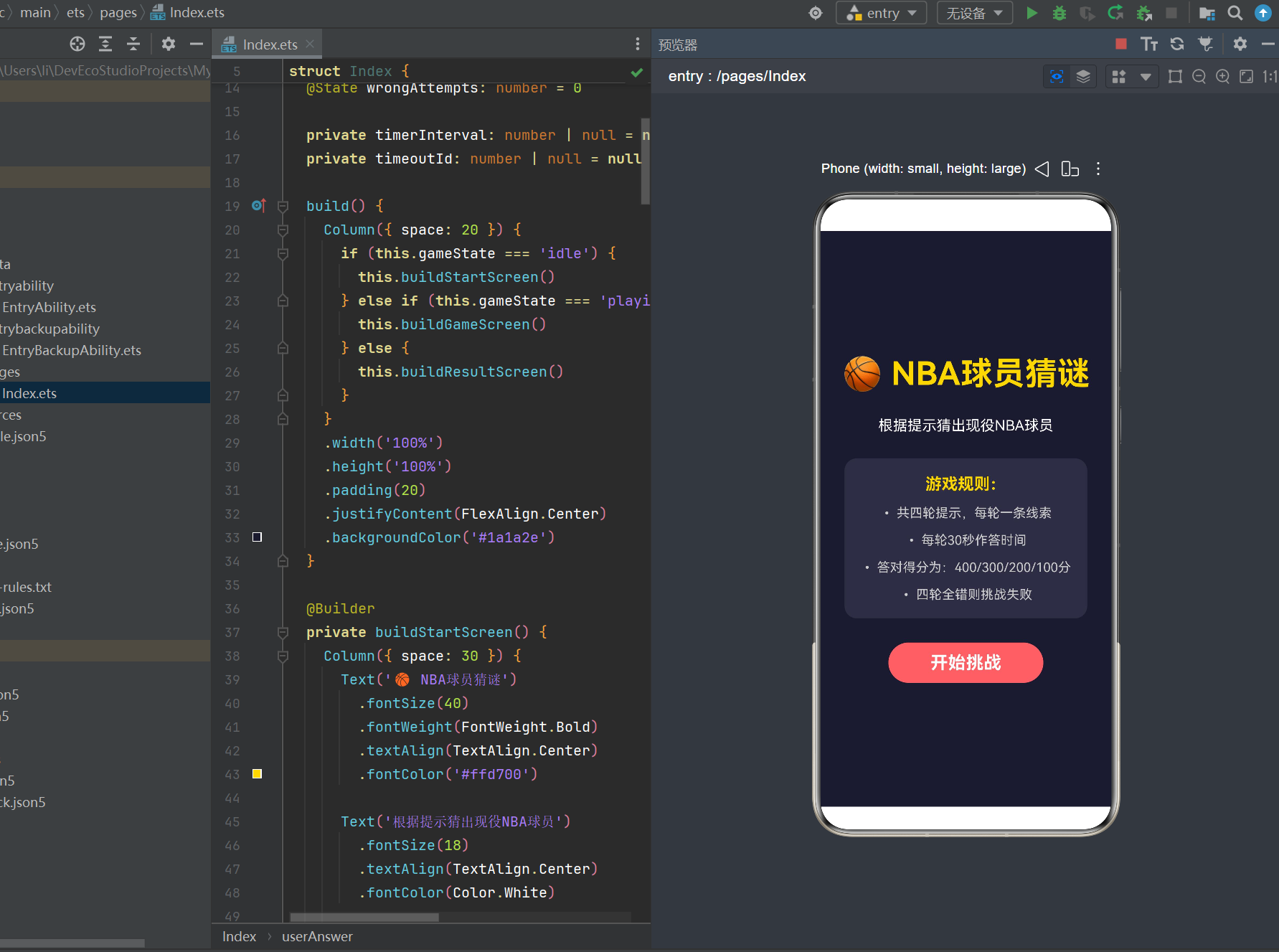Click the green inspection checkmark in editor
Viewport: 1279px width, 952px height.
point(637,72)
